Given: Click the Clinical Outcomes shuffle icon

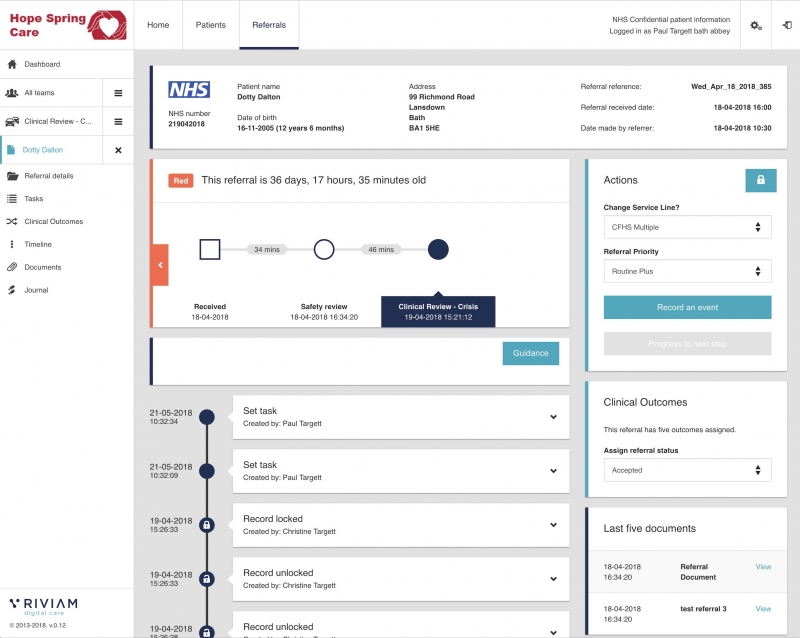Looking at the screenshot, I should pyautogui.click(x=12, y=222).
